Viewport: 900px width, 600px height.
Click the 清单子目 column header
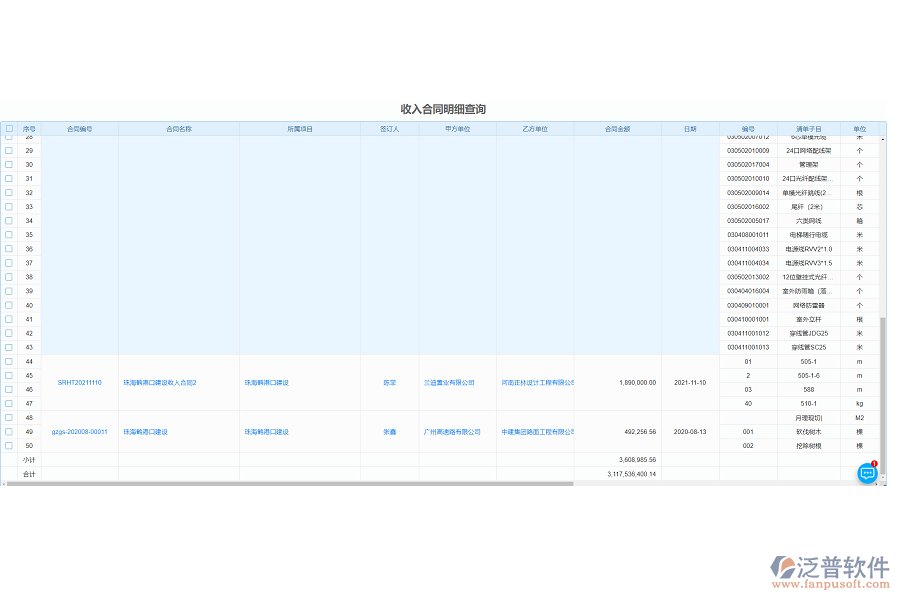point(809,129)
